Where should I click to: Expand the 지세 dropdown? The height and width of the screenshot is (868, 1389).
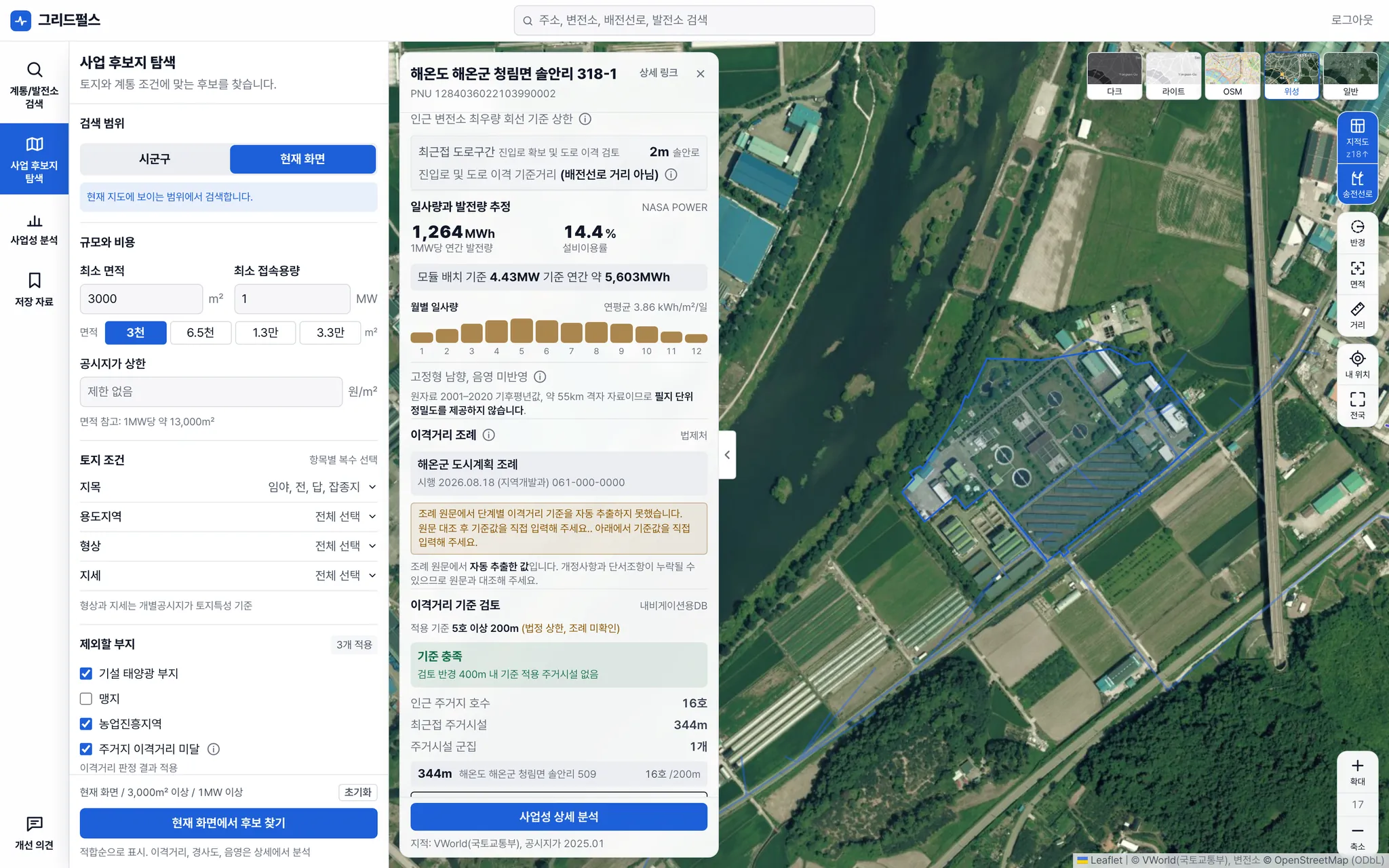click(229, 575)
